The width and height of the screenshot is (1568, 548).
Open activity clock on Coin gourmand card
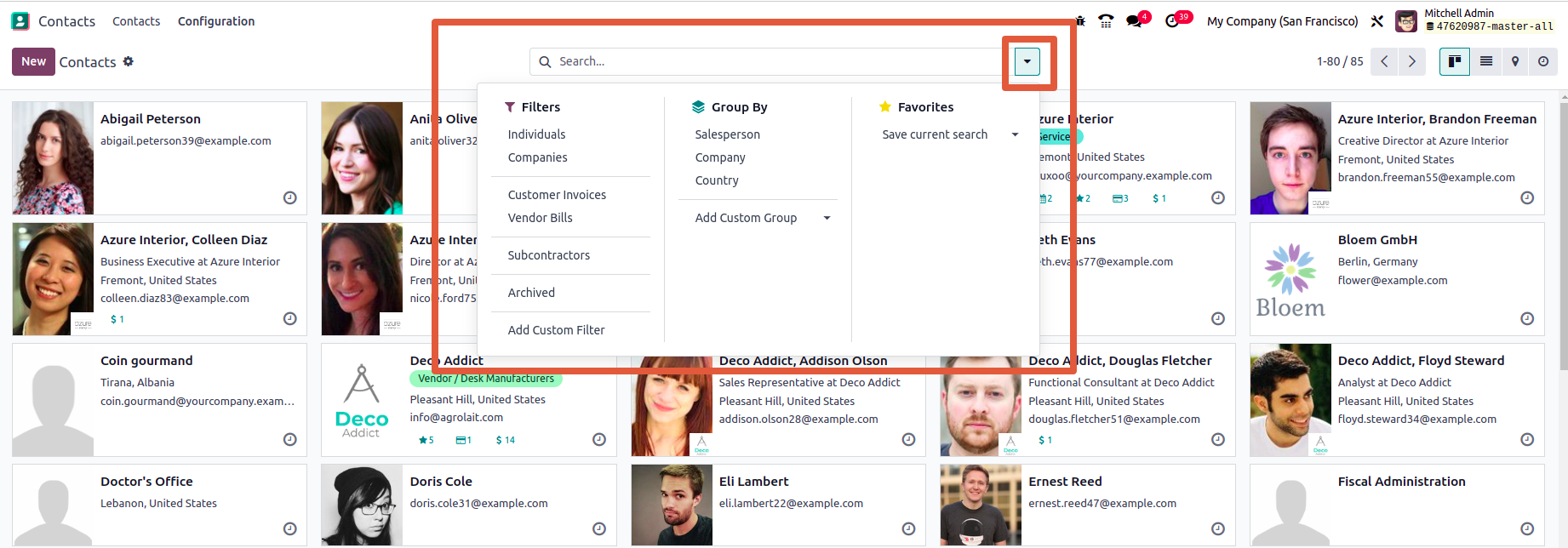pos(290,439)
